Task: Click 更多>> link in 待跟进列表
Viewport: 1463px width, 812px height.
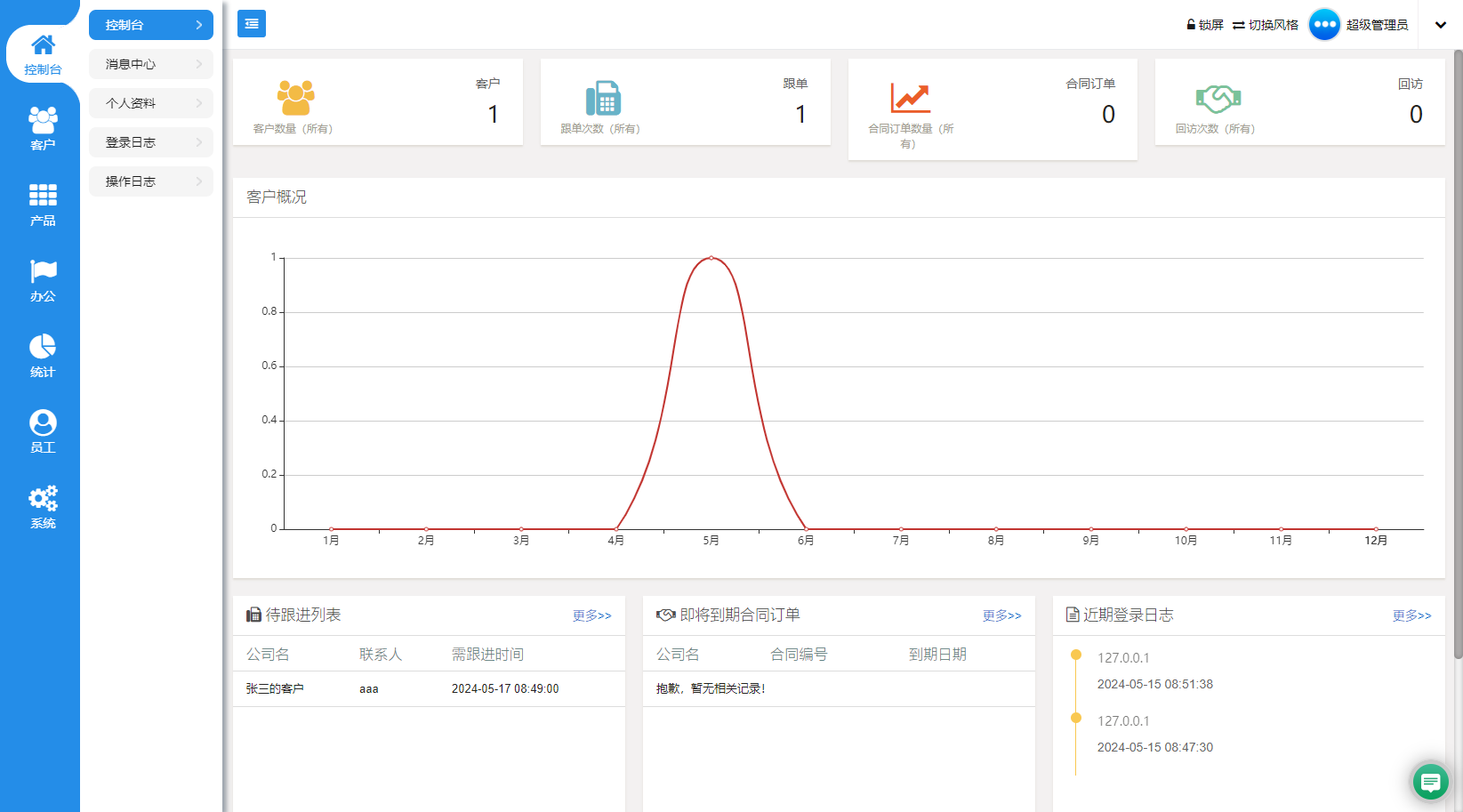Action: point(591,615)
